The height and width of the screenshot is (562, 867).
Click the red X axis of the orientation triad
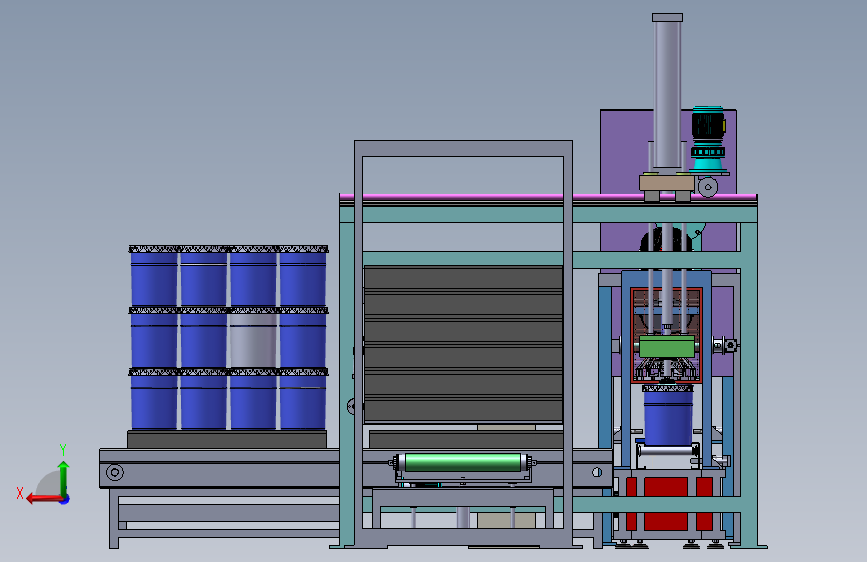pos(44,498)
